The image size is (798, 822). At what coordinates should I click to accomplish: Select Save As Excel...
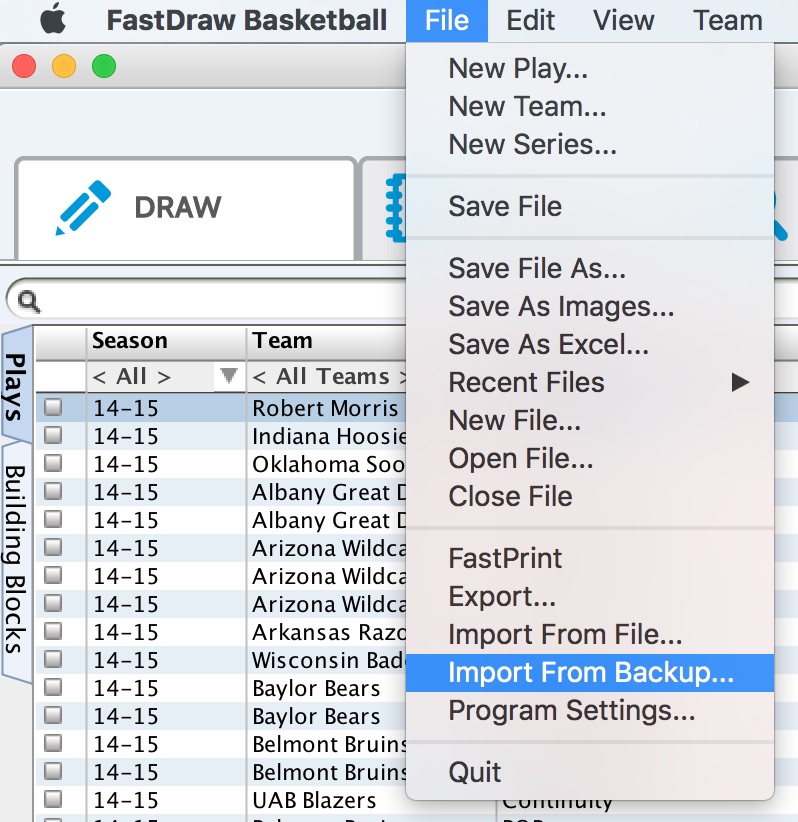click(590, 344)
